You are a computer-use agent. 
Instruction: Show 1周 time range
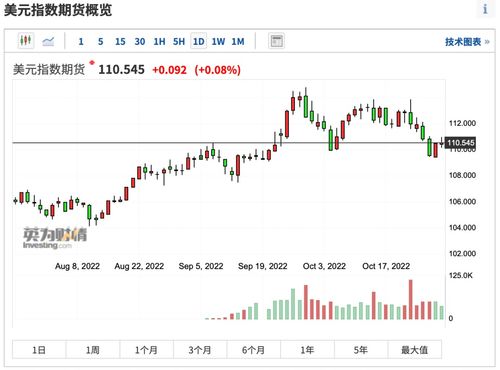tap(93, 350)
